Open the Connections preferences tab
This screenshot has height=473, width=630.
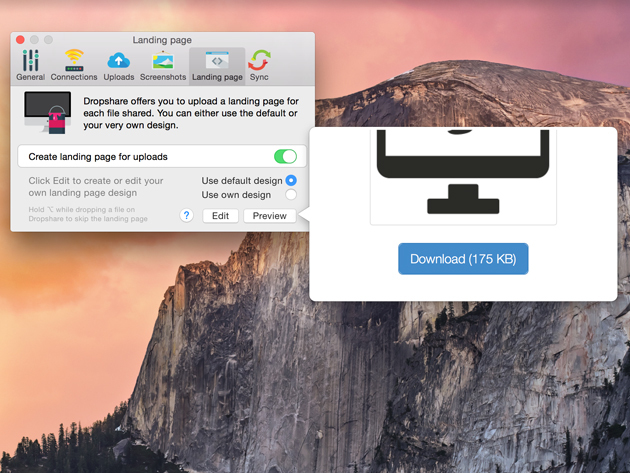(74, 65)
